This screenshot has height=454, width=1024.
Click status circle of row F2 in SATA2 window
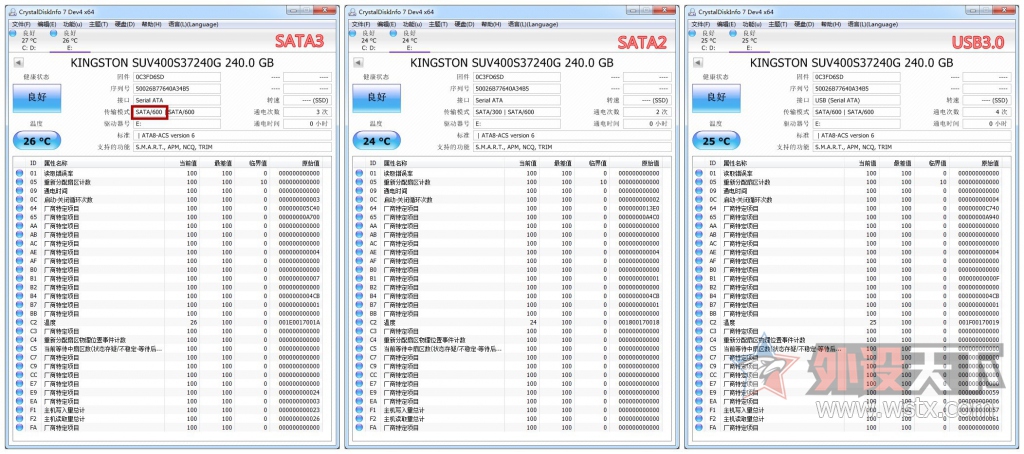click(x=359, y=419)
